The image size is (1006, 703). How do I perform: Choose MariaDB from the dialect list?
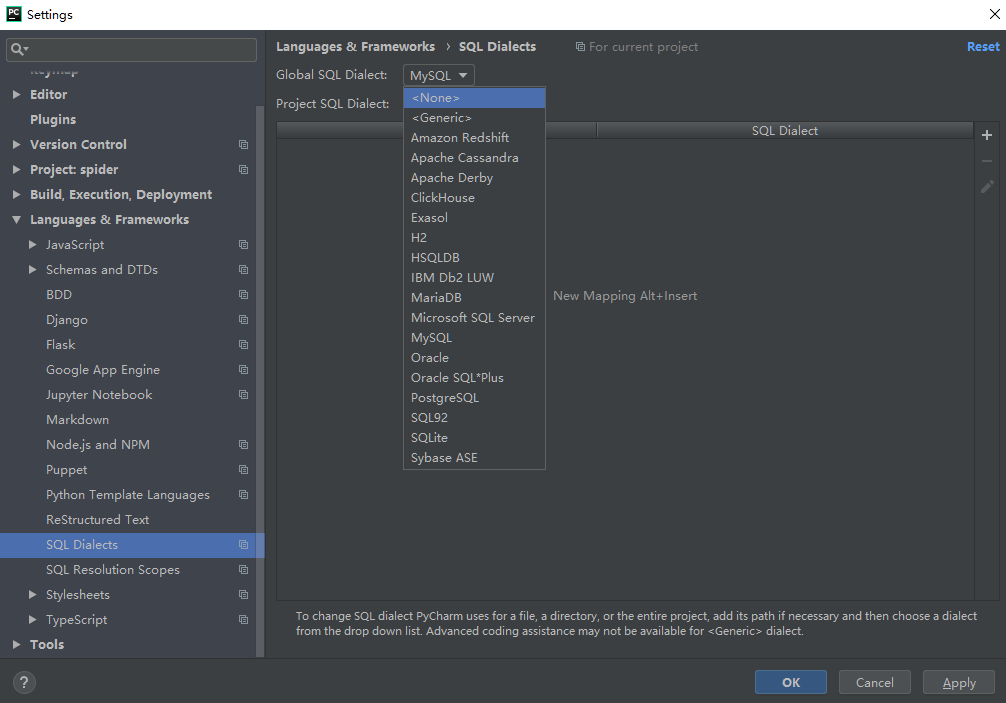point(474,298)
